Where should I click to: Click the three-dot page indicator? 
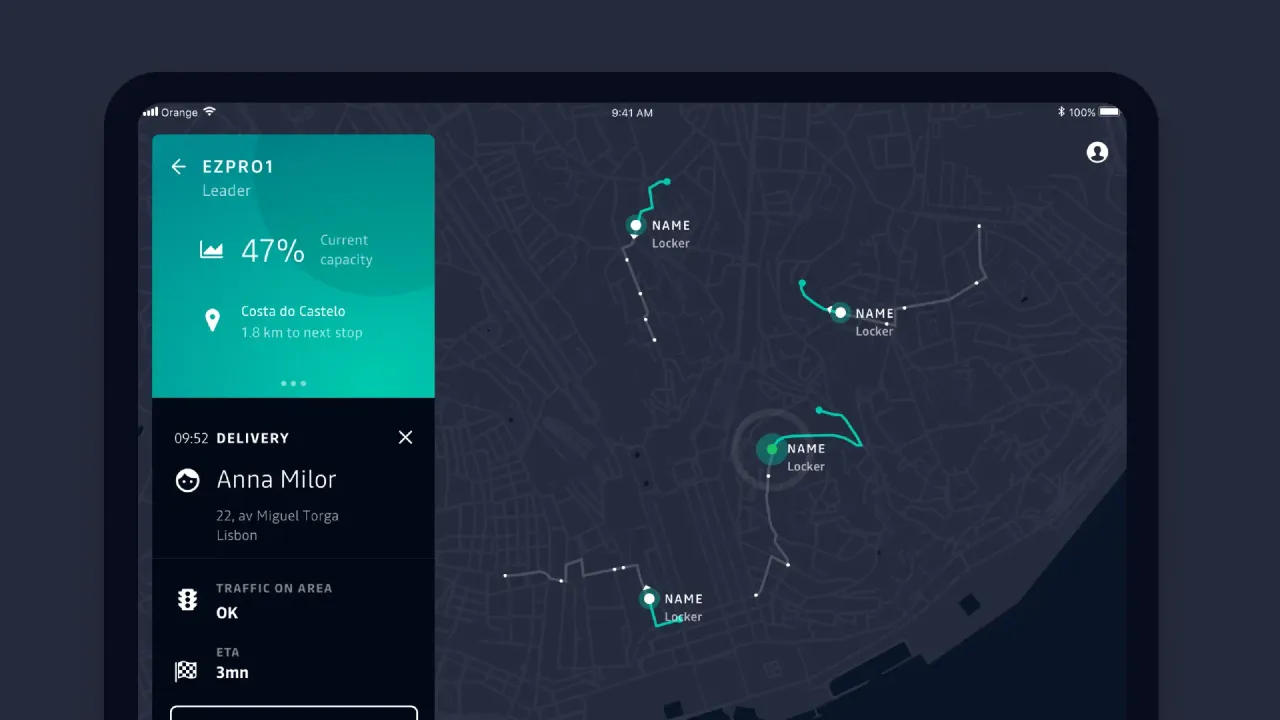point(293,383)
